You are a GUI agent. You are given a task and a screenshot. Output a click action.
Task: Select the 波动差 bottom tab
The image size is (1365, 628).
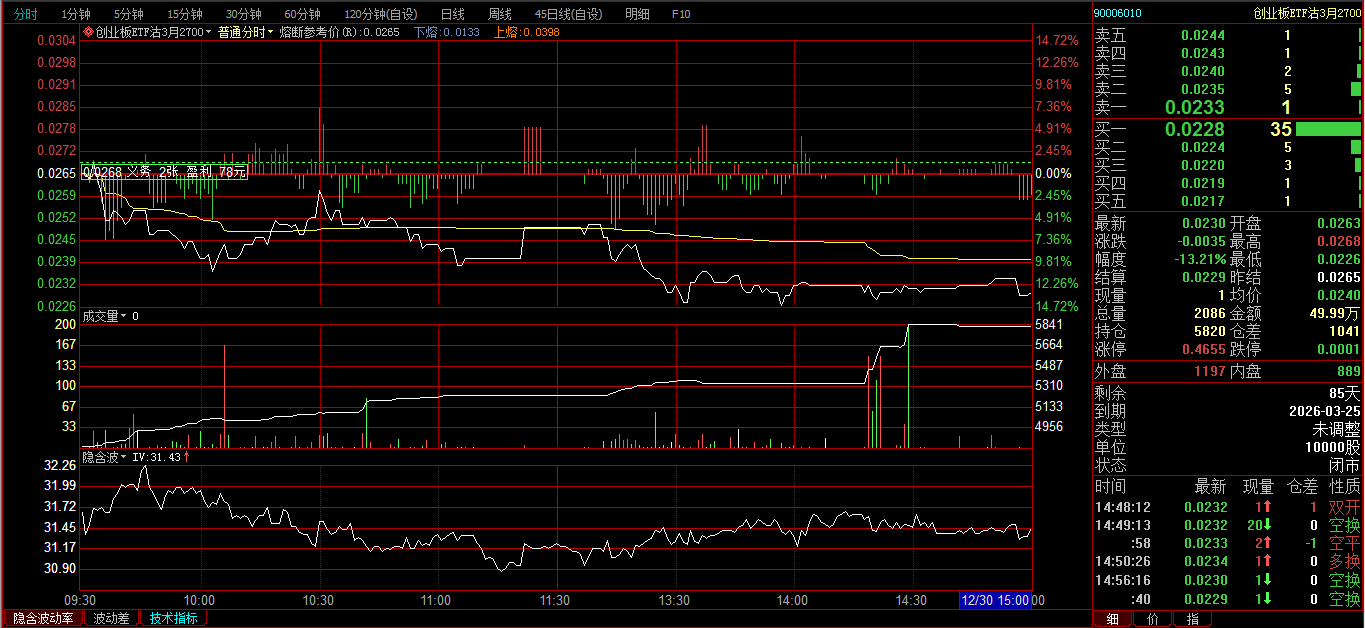pyautogui.click(x=111, y=618)
